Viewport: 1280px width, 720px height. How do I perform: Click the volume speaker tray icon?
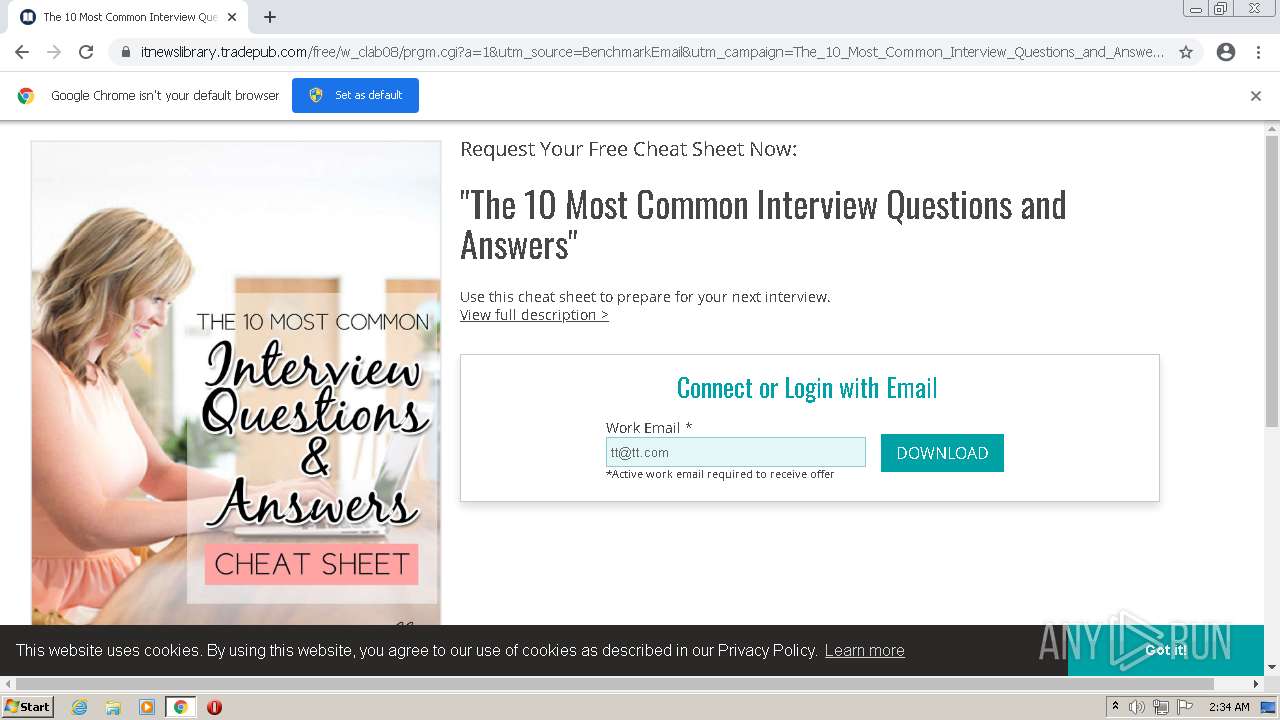[x=1137, y=707]
